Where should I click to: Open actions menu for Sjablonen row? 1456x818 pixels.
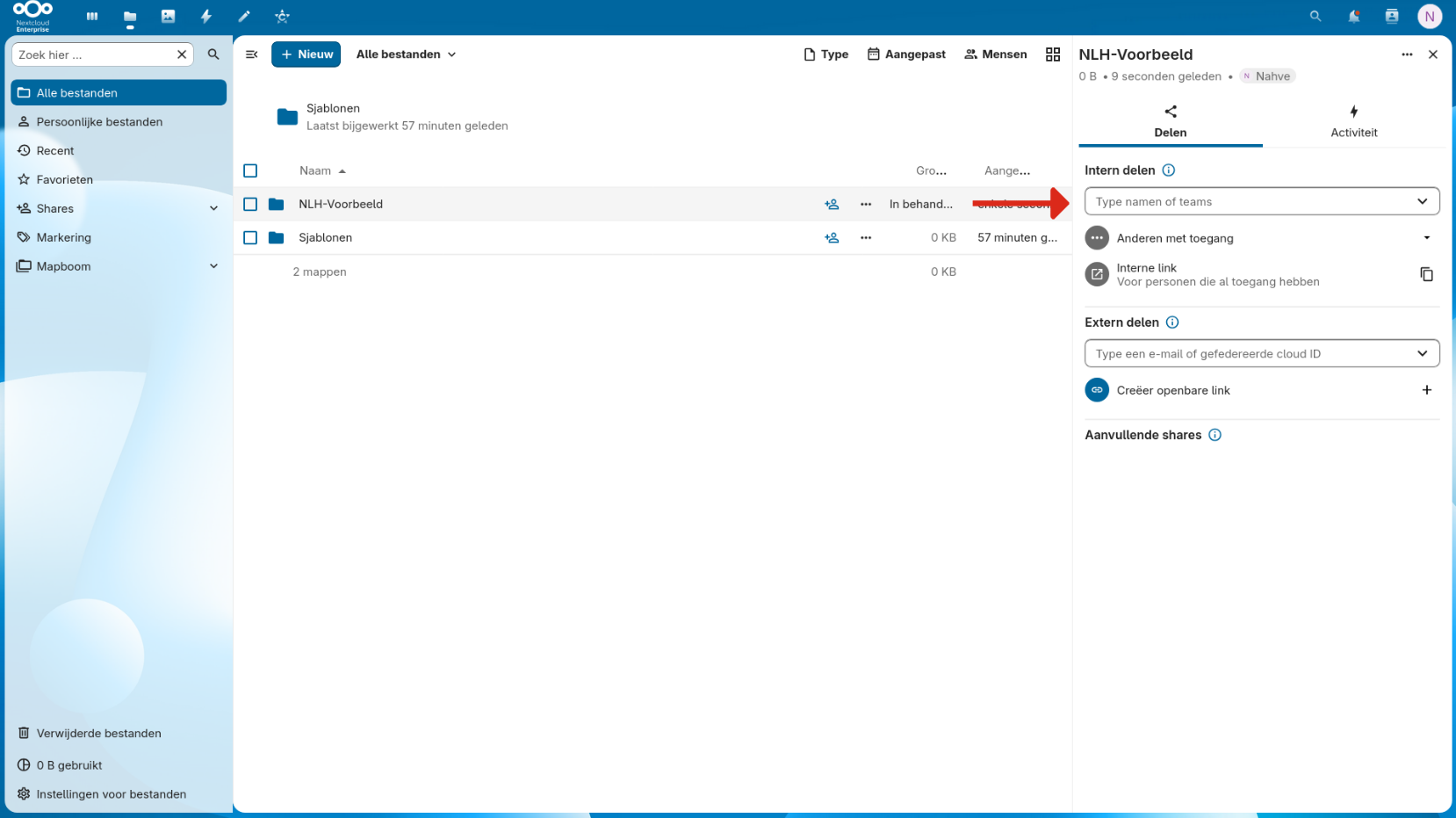pos(866,237)
